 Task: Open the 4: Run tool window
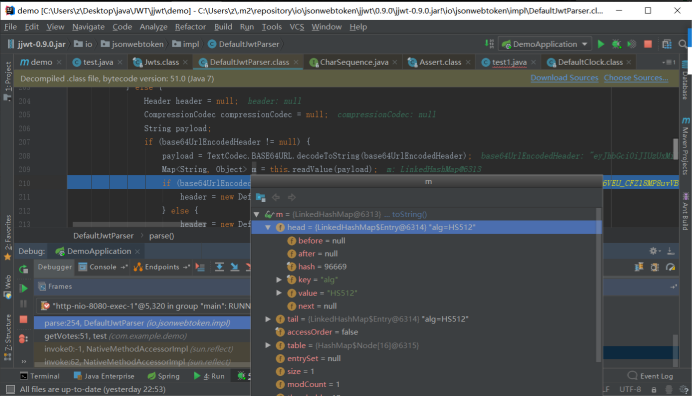[x=209, y=376]
